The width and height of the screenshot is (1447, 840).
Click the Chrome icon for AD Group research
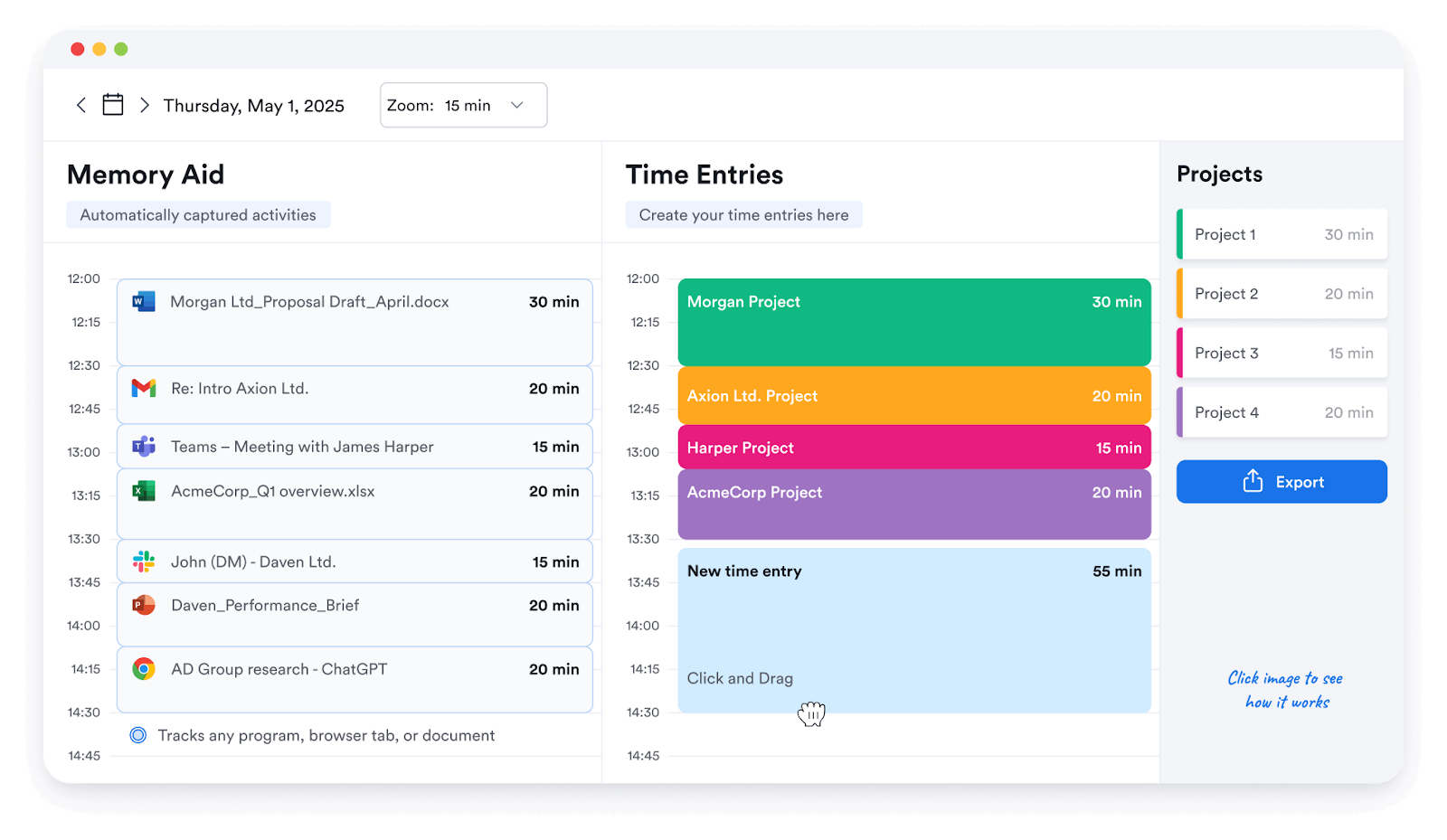click(144, 669)
